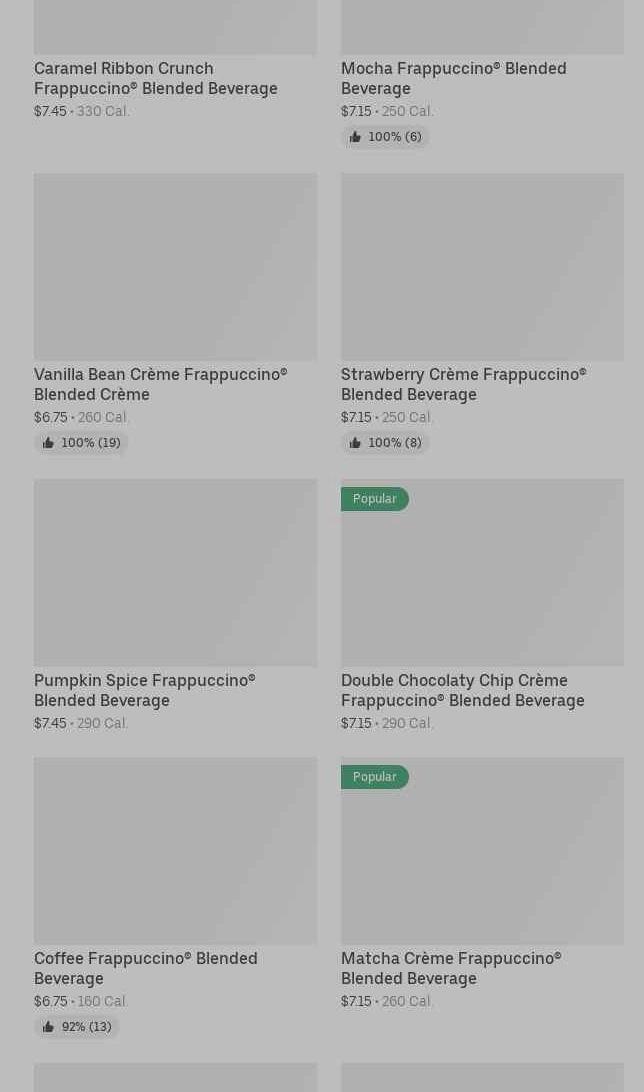Click thumbs-up icon under Vanilla Bean Crème

48,443
